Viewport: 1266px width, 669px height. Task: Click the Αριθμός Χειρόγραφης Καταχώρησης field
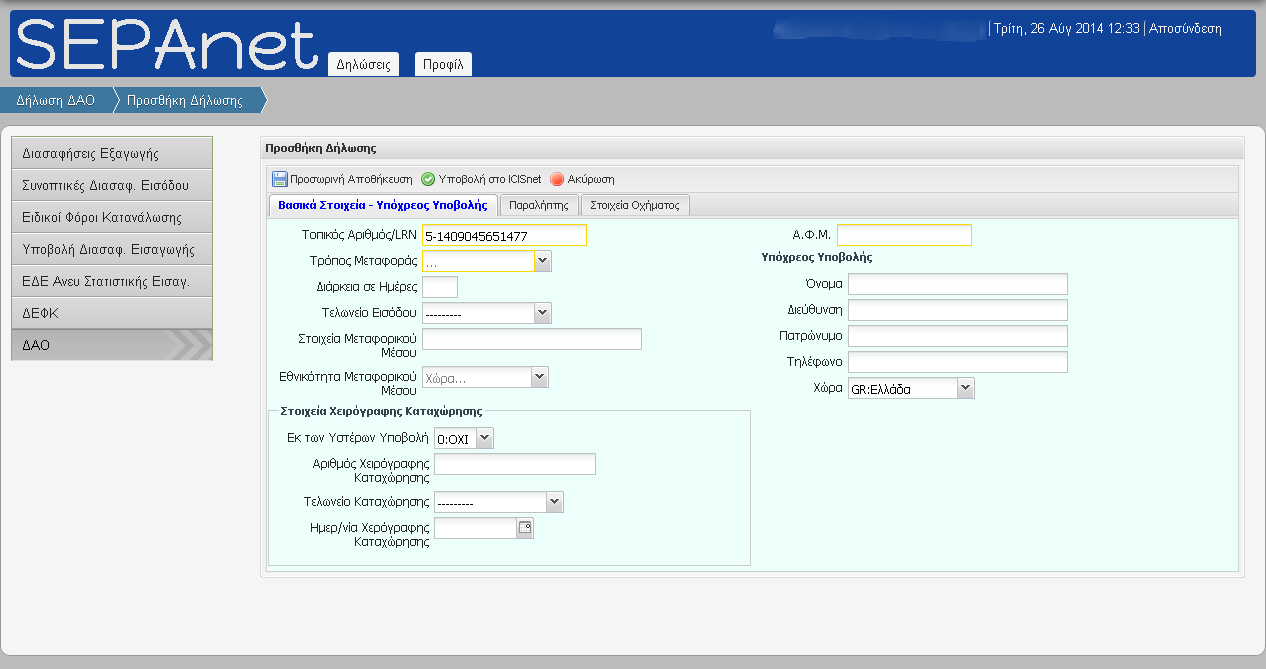point(515,464)
